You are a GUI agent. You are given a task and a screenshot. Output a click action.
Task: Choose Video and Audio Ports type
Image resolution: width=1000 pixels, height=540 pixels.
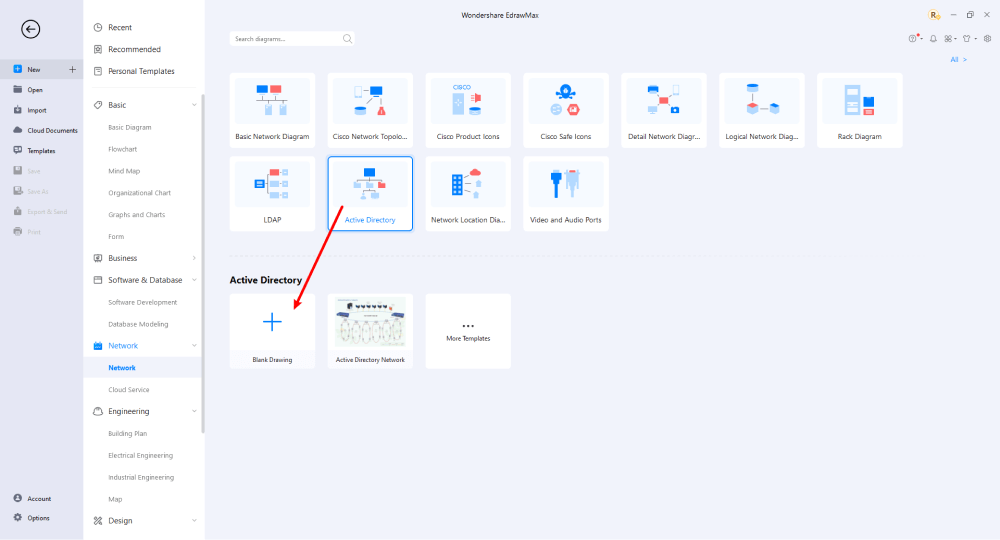pos(566,194)
